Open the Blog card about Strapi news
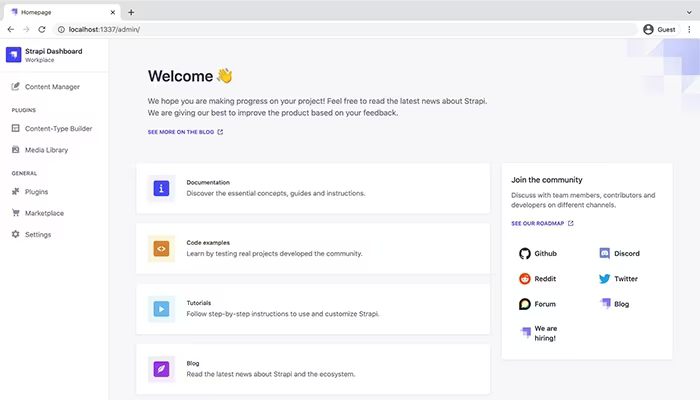Image resolution: width=700 pixels, height=400 pixels. coord(313,369)
